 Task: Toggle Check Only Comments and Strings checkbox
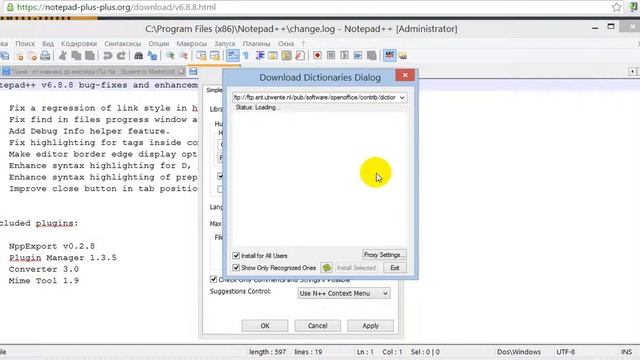(x=213, y=279)
